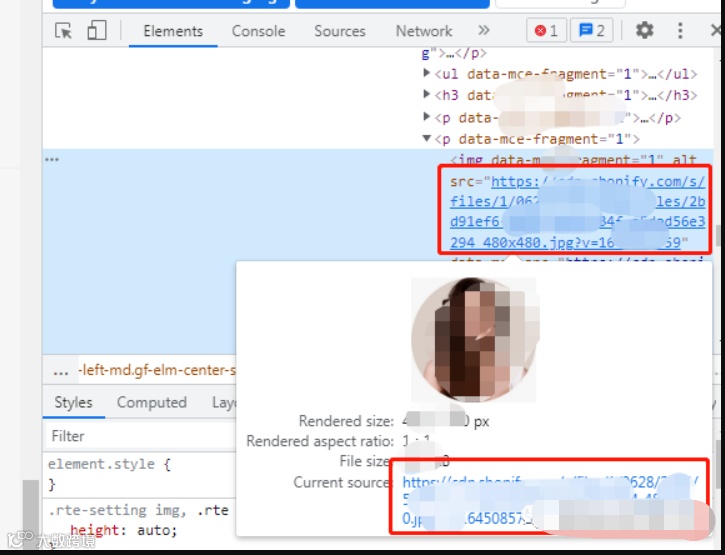
Task: Activate the inspect element picker icon
Action: [63, 31]
